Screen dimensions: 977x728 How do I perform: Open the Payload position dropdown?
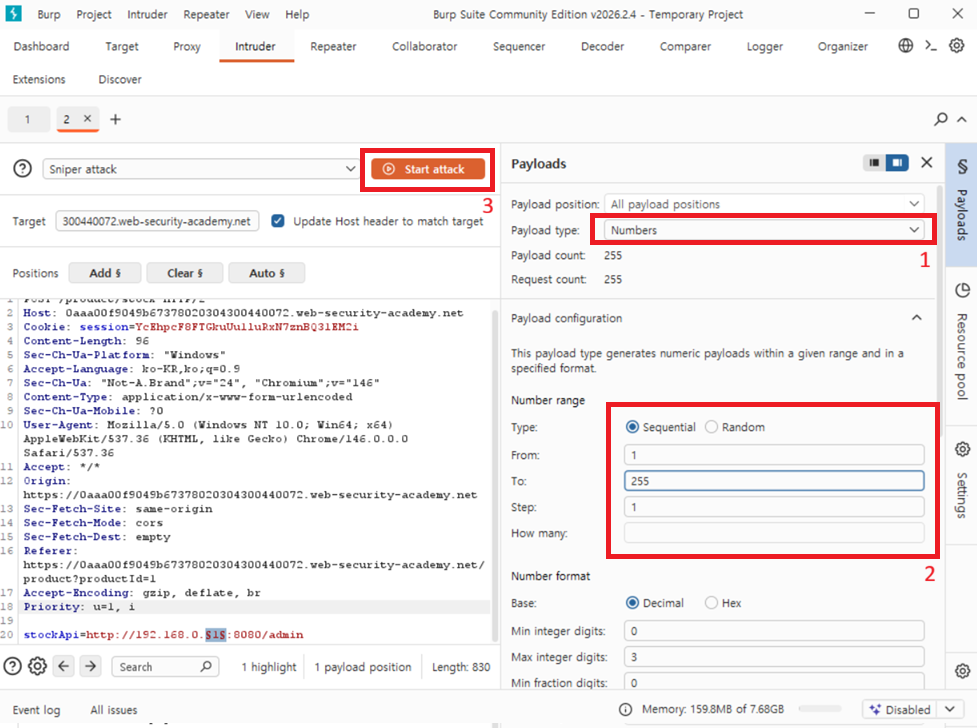click(764, 204)
